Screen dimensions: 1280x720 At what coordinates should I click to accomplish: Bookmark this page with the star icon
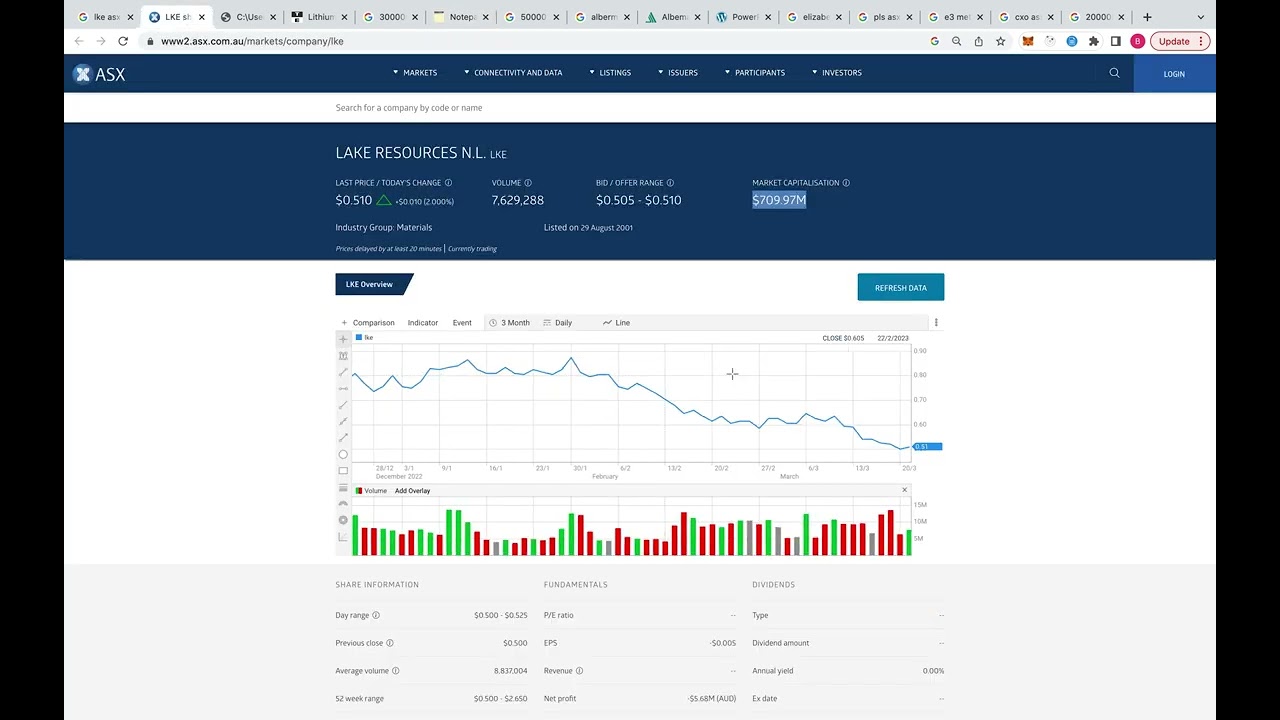click(x=1000, y=41)
